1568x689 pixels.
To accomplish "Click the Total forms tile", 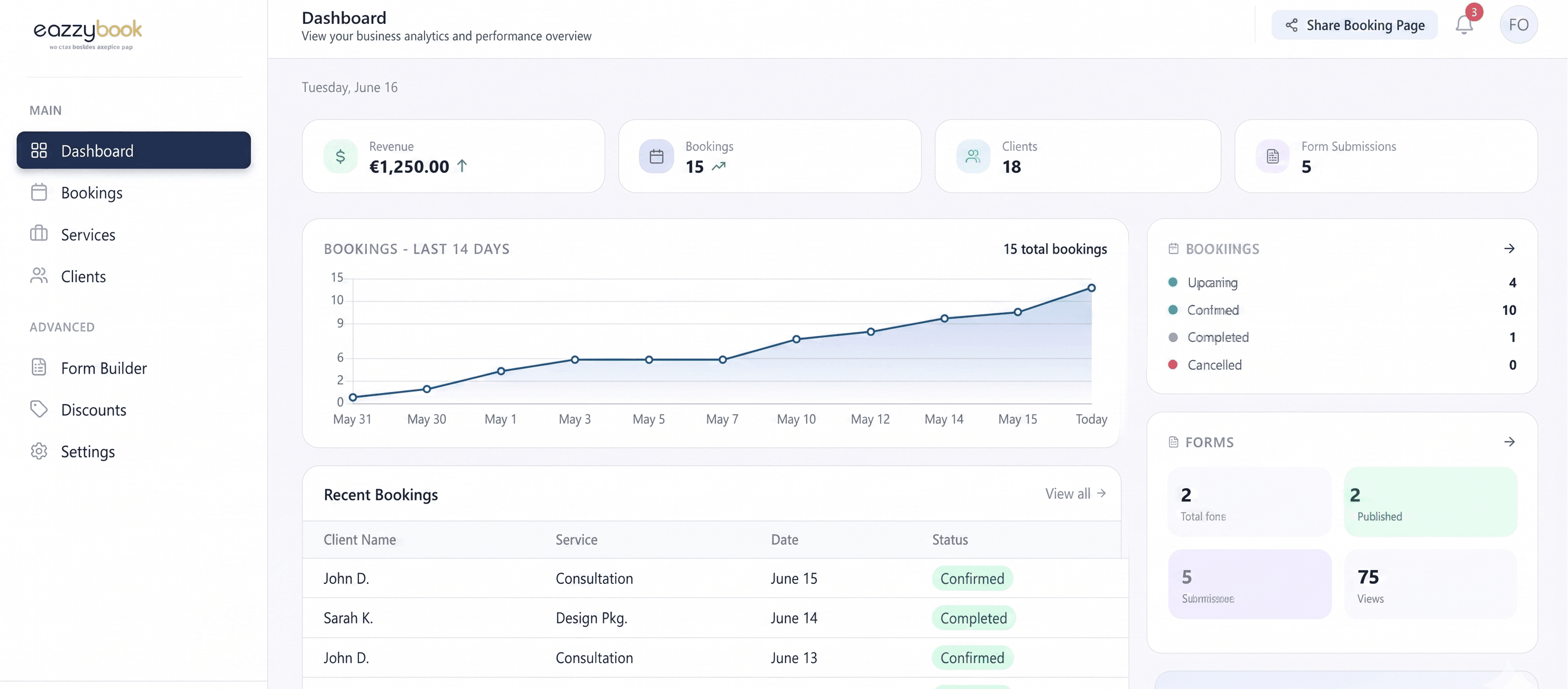I will (x=1249, y=502).
